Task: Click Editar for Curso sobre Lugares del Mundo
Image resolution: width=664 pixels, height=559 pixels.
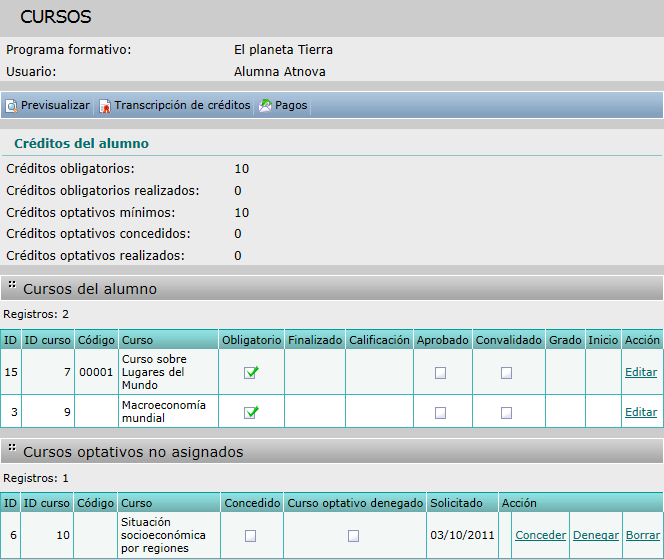Action: point(641,372)
